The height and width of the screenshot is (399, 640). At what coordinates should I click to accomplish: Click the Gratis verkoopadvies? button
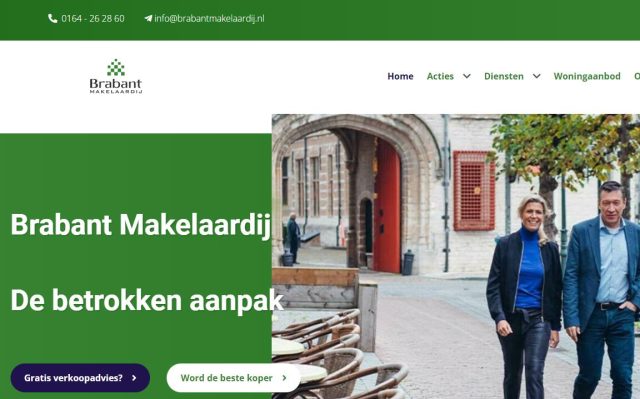[80, 378]
